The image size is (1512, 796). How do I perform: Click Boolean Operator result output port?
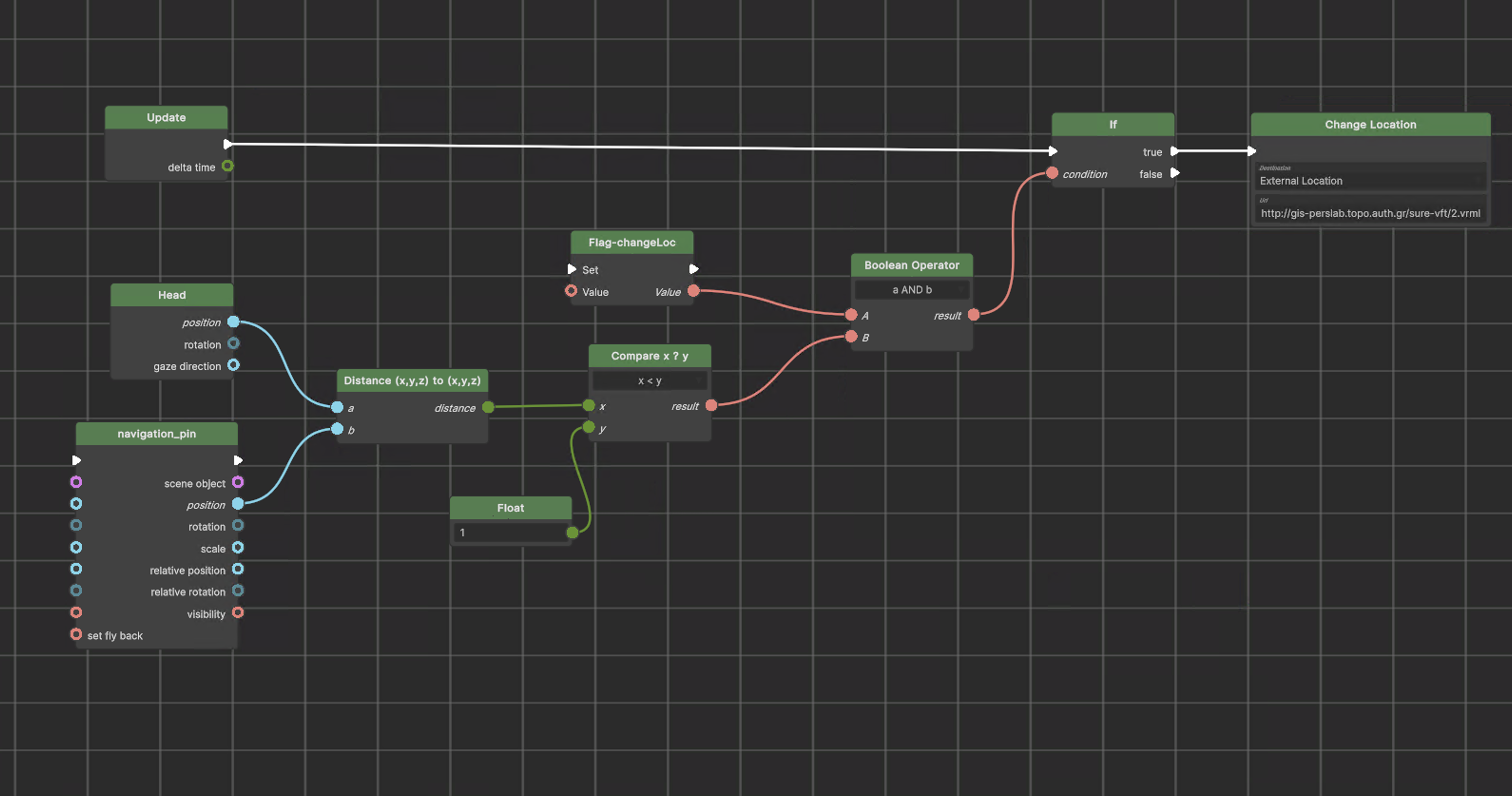coord(973,315)
